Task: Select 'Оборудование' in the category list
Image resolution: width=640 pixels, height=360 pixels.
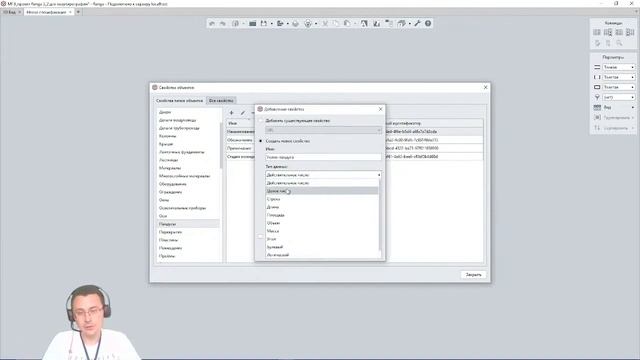Action: pyautogui.click(x=188, y=184)
